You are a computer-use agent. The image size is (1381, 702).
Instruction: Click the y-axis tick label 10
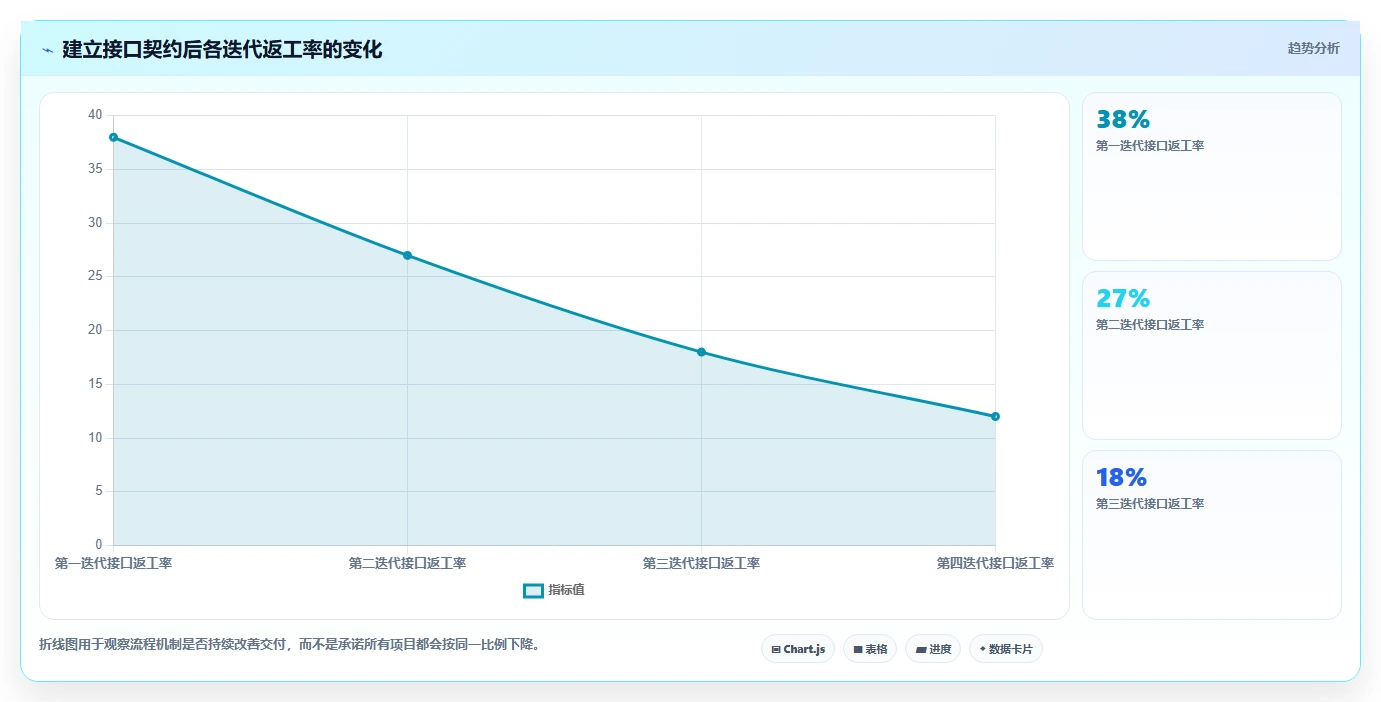[x=95, y=438]
